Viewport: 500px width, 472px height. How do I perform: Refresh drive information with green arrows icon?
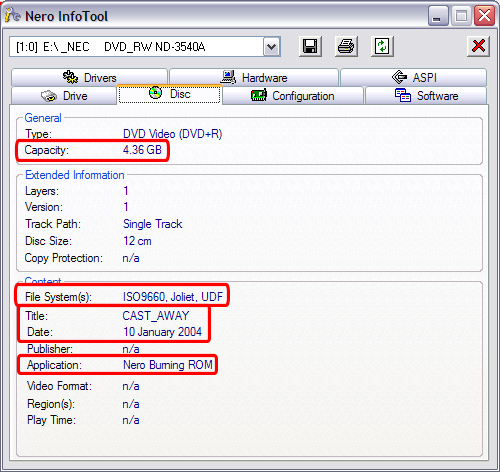pos(382,46)
